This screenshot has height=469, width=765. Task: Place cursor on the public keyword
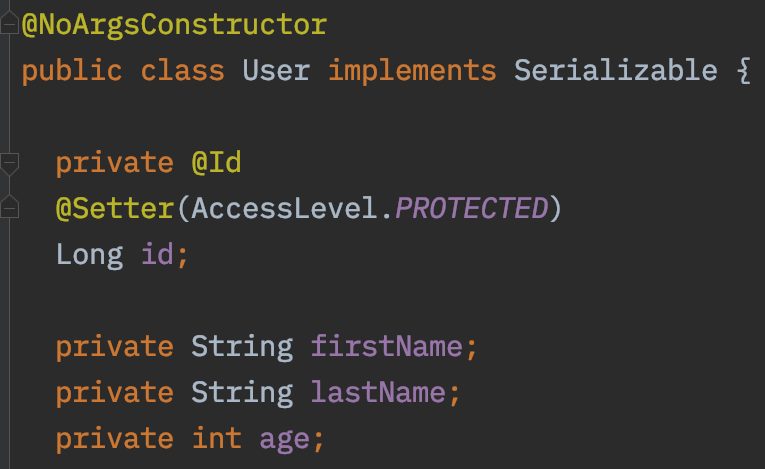click(x=72, y=71)
